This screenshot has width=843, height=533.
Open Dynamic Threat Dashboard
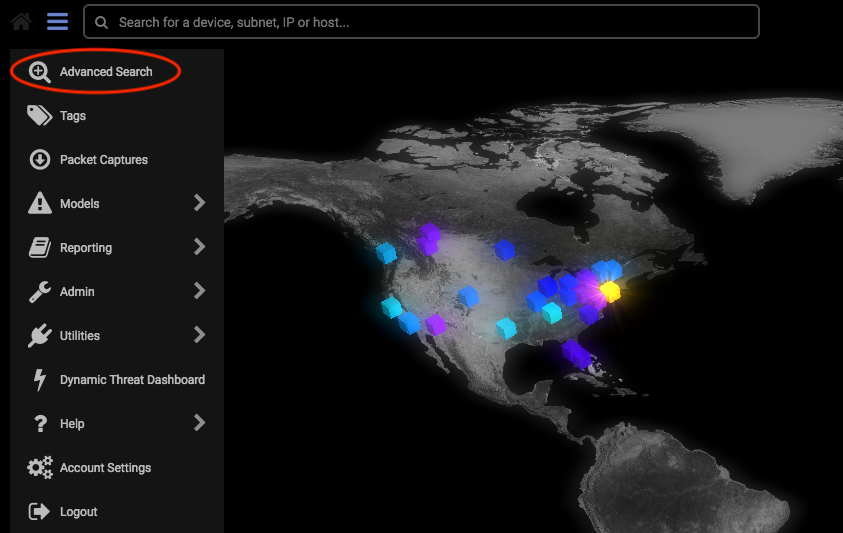[x=132, y=380]
